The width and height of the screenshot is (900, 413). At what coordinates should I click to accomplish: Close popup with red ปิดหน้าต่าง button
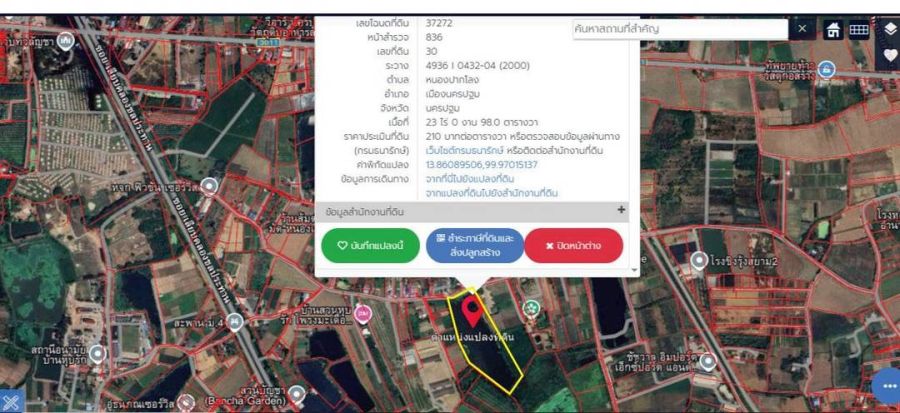(573, 246)
